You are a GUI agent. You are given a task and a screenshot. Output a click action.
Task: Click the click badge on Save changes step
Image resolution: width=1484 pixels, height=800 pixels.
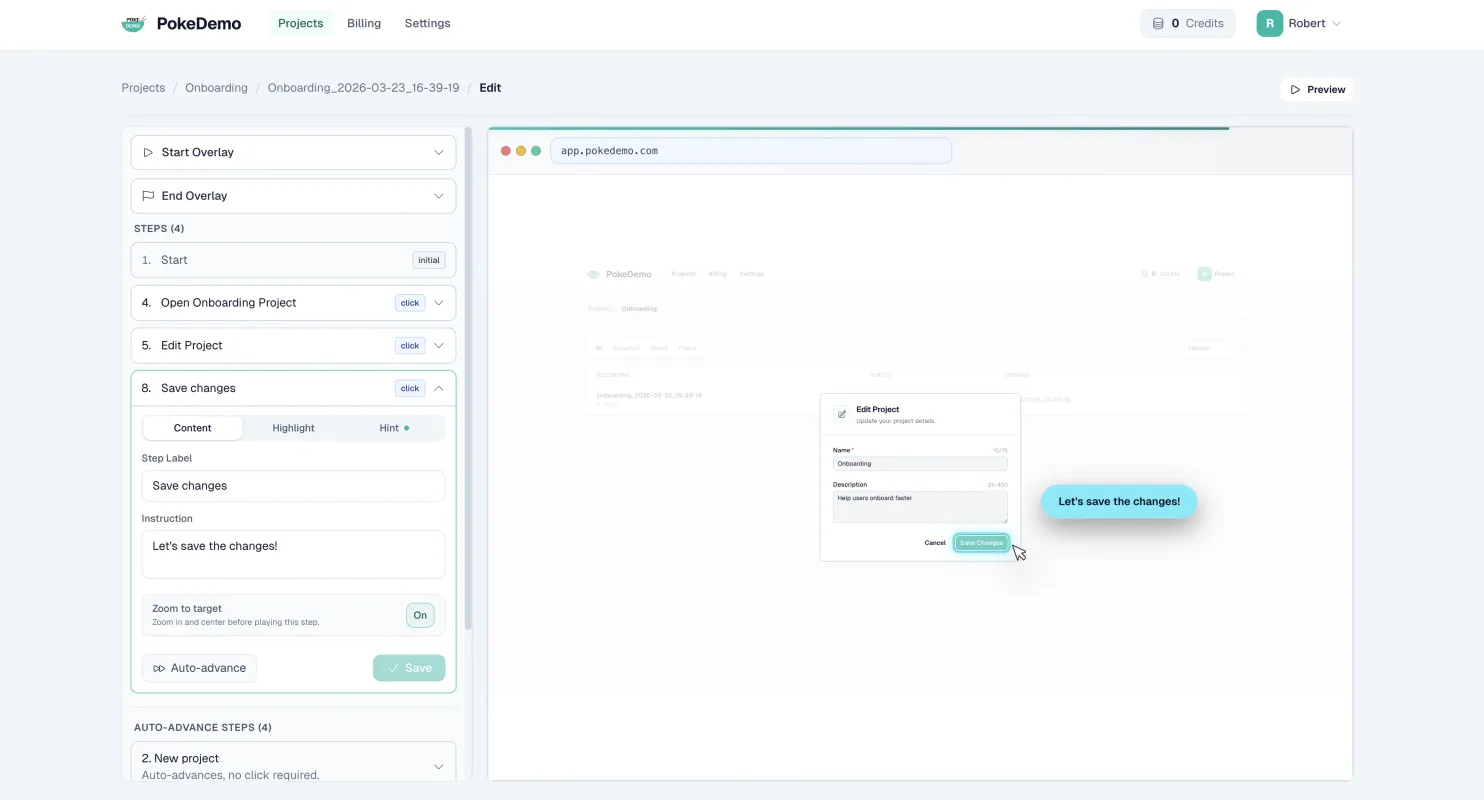tap(410, 388)
